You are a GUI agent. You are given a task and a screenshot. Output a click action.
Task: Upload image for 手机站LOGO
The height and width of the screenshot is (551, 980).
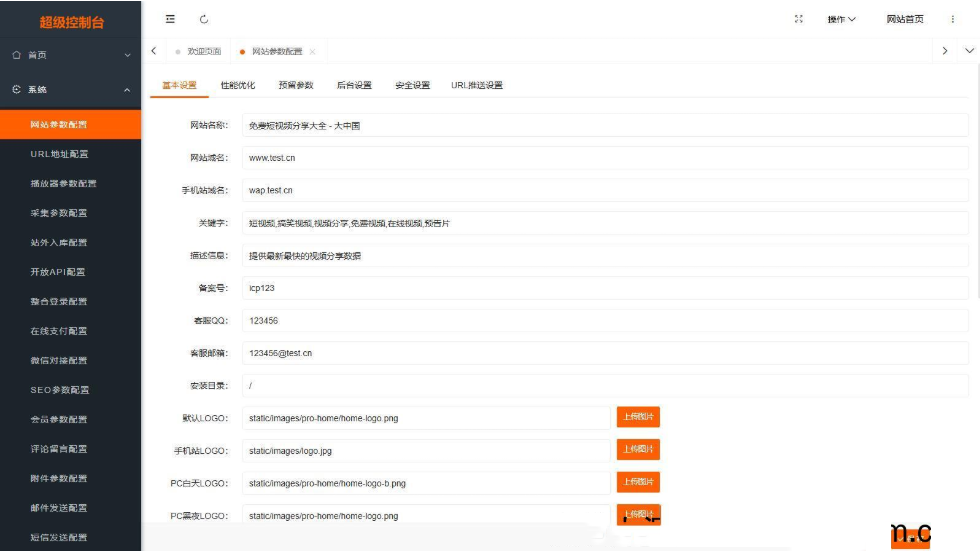tap(638, 449)
